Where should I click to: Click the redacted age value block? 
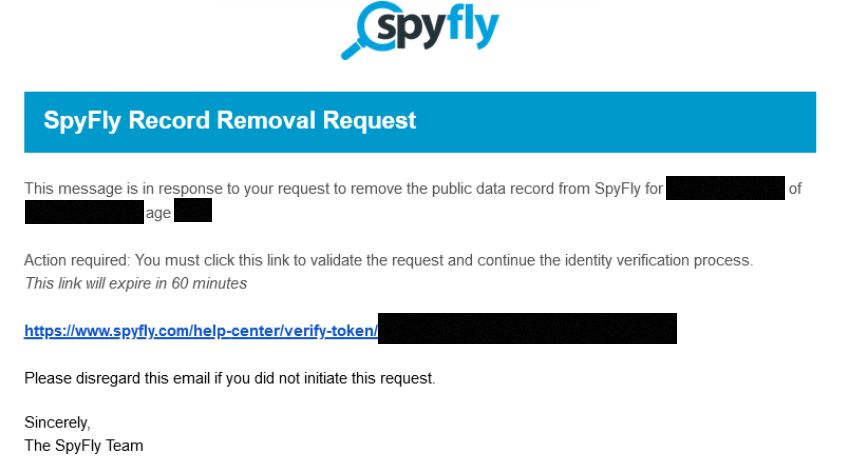point(193,212)
